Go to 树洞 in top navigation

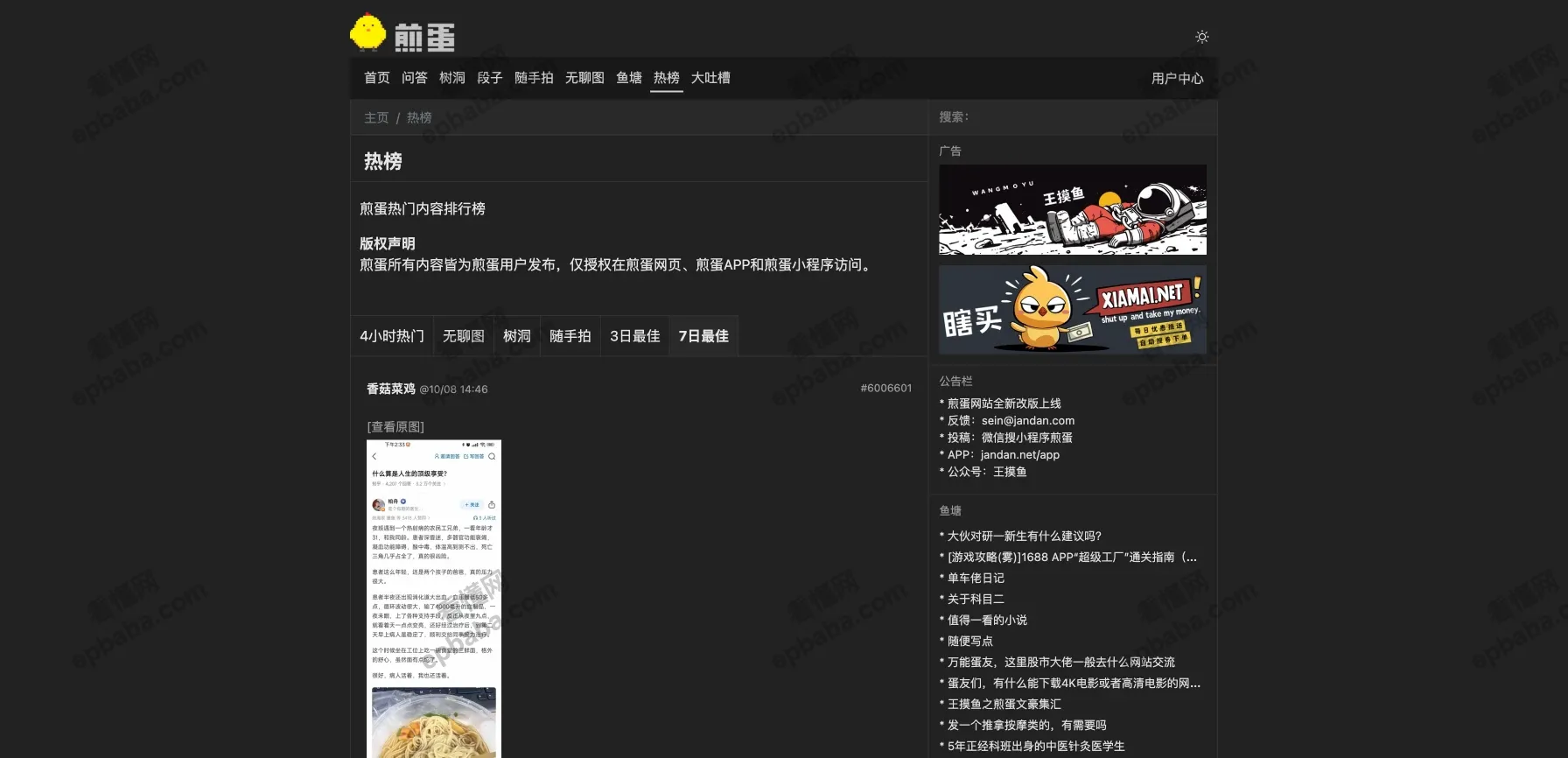coord(452,78)
